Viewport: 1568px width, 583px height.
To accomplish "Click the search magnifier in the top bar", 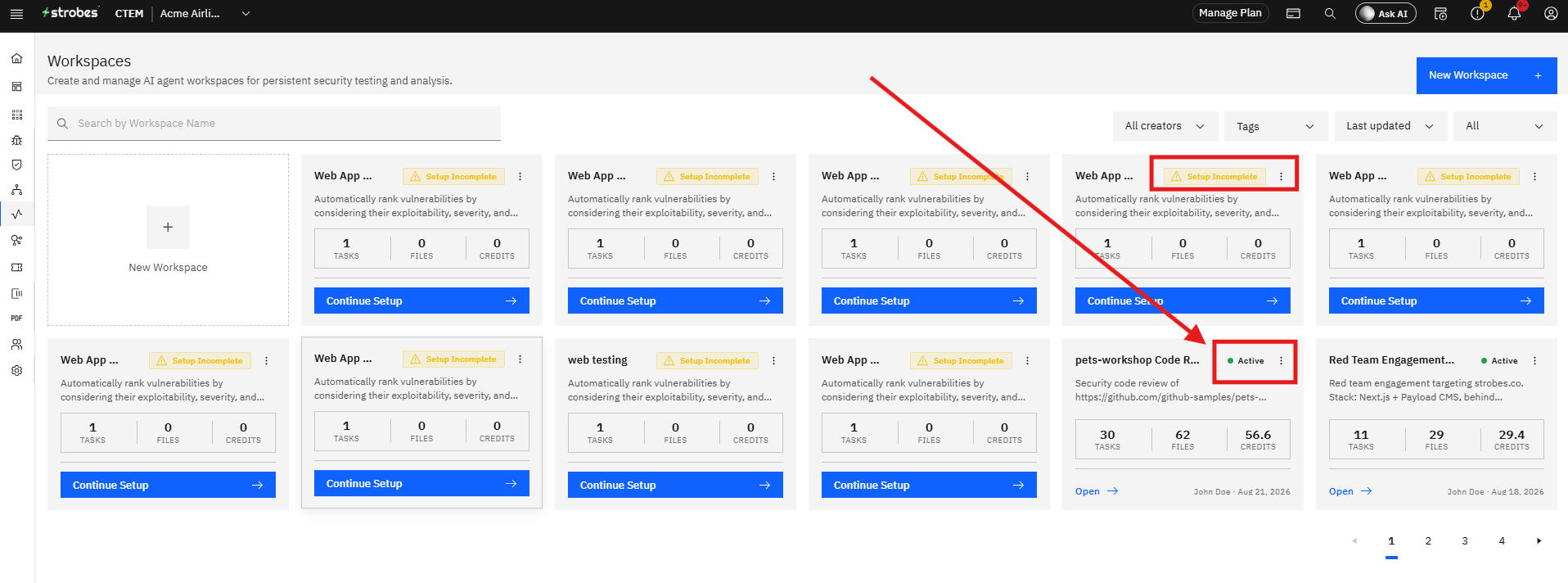I will coord(1330,13).
